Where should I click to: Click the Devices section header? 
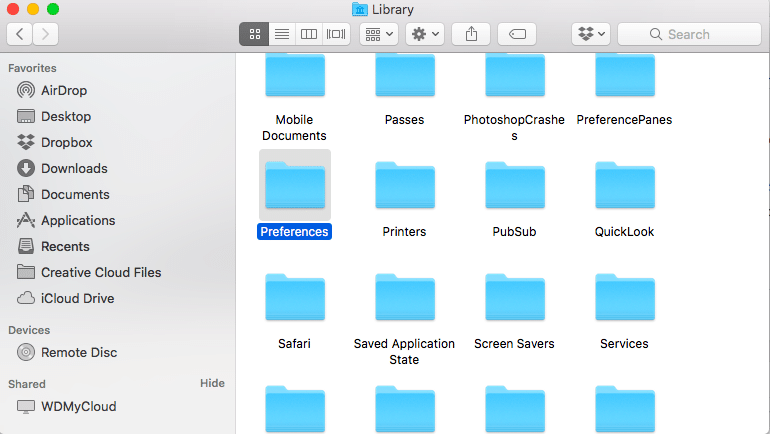tap(29, 330)
